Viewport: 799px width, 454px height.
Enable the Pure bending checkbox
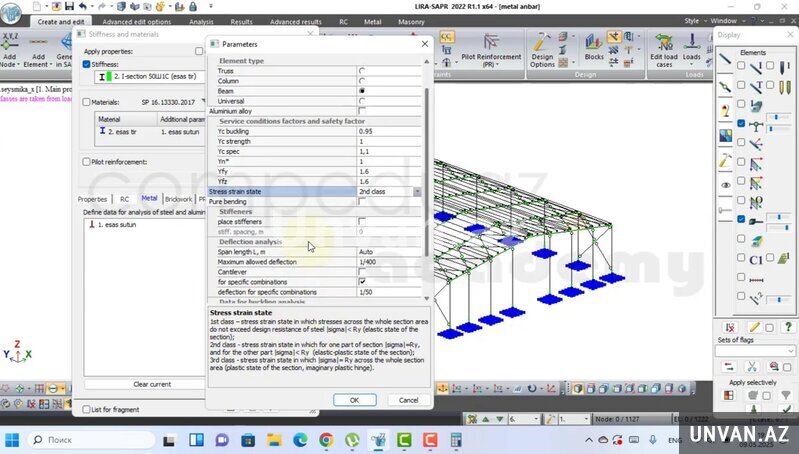point(362,202)
